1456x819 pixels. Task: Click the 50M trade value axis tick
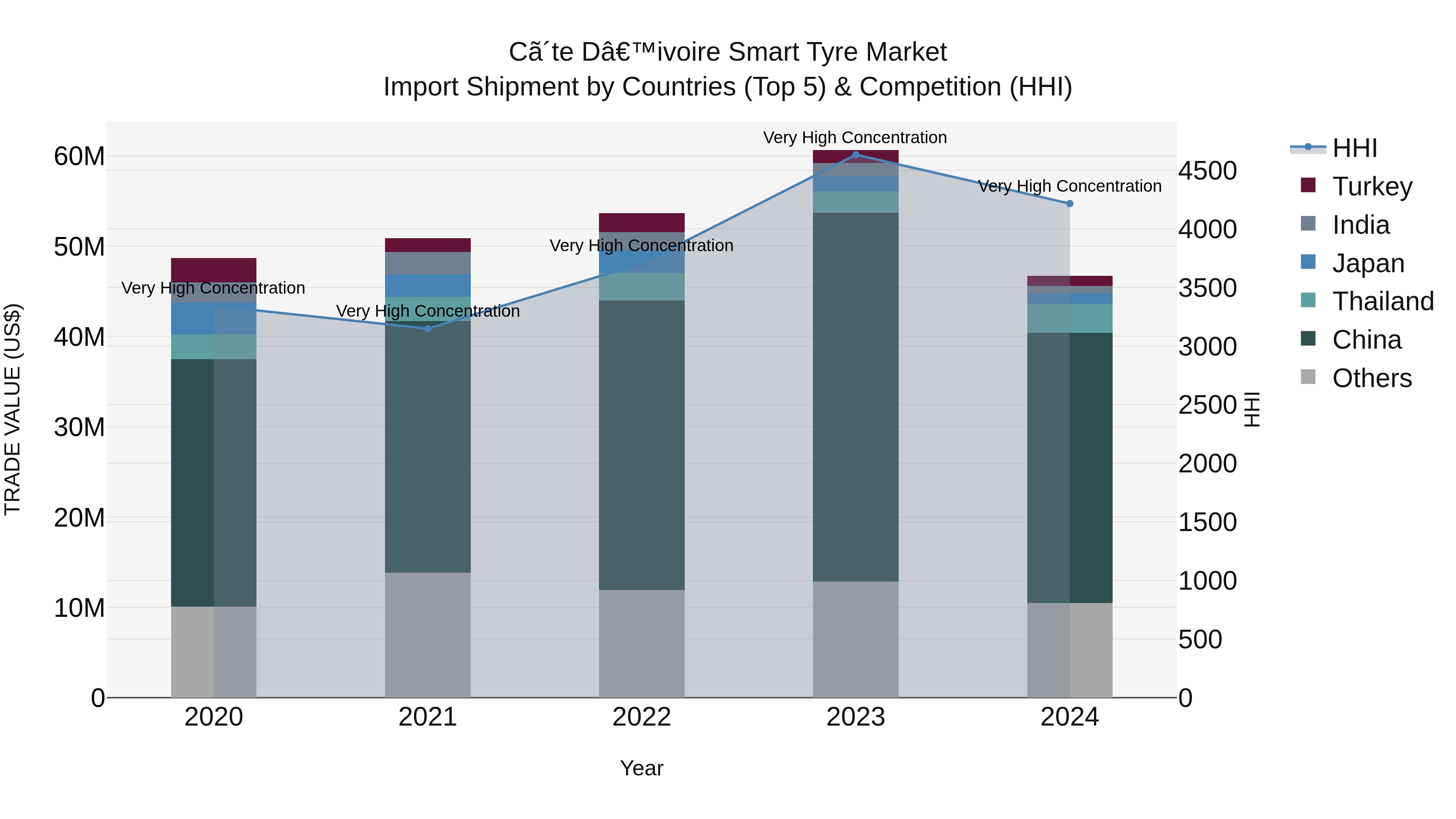click(79, 246)
